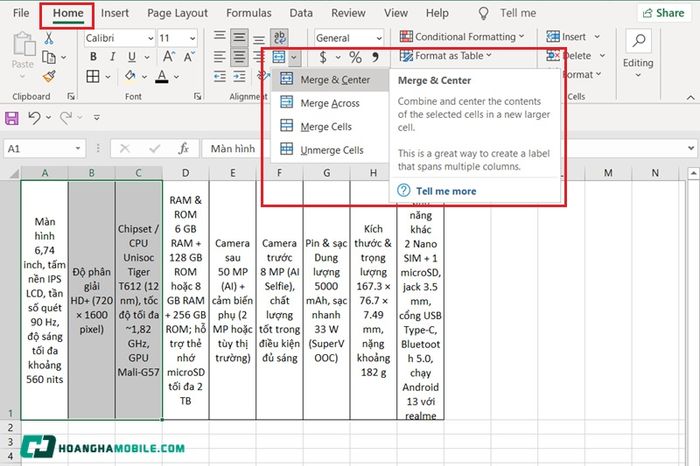Toggle Wrap Text button
Screen dimensions: 700x466
279,37
